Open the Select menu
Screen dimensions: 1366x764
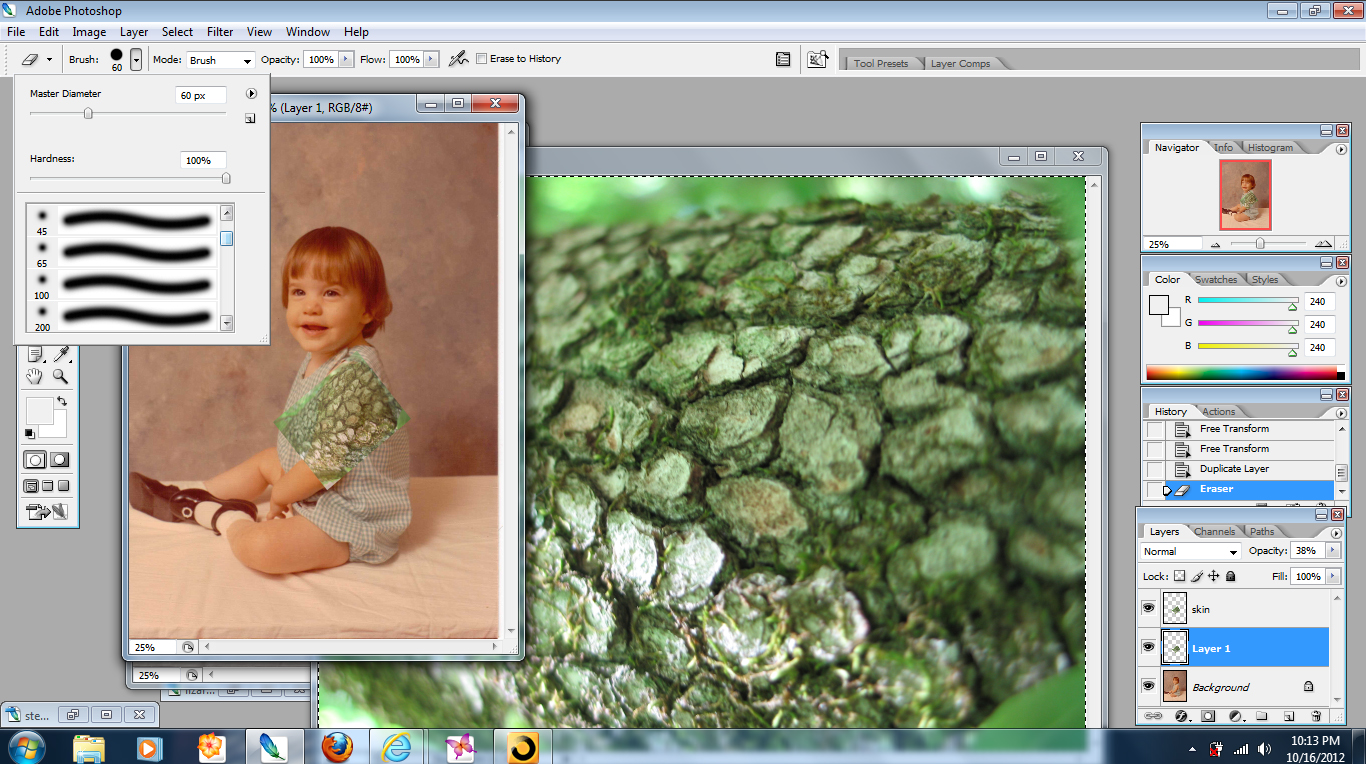pos(177,32)
